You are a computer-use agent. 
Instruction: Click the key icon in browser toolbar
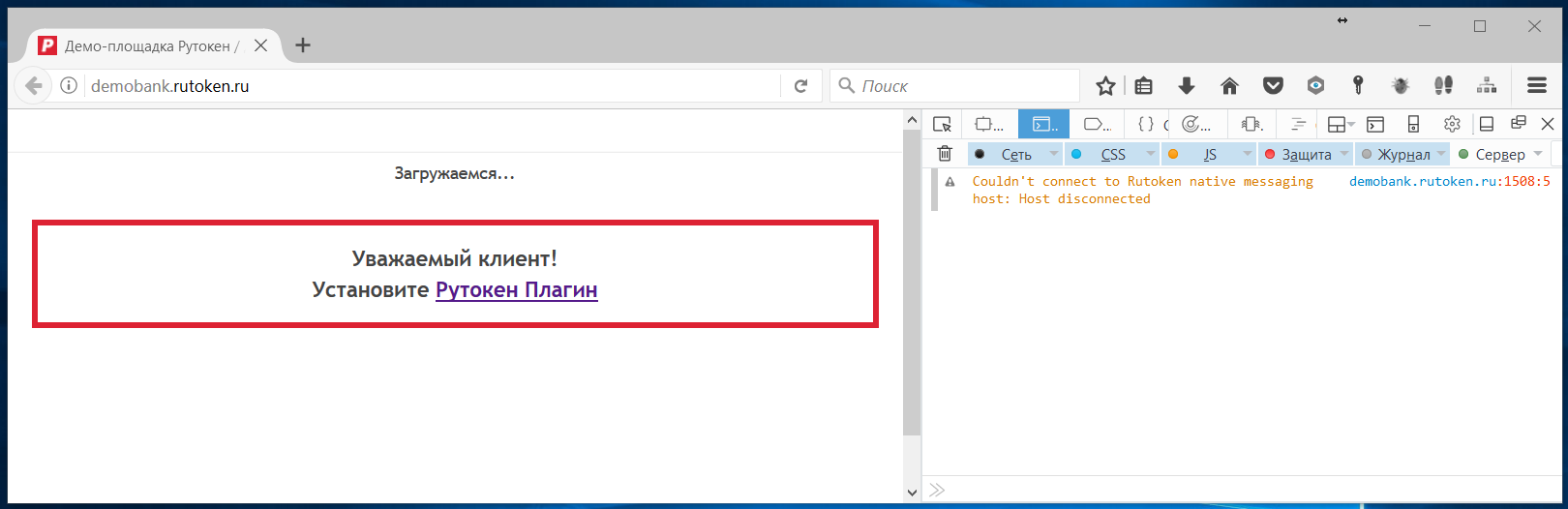[1358, 86]
